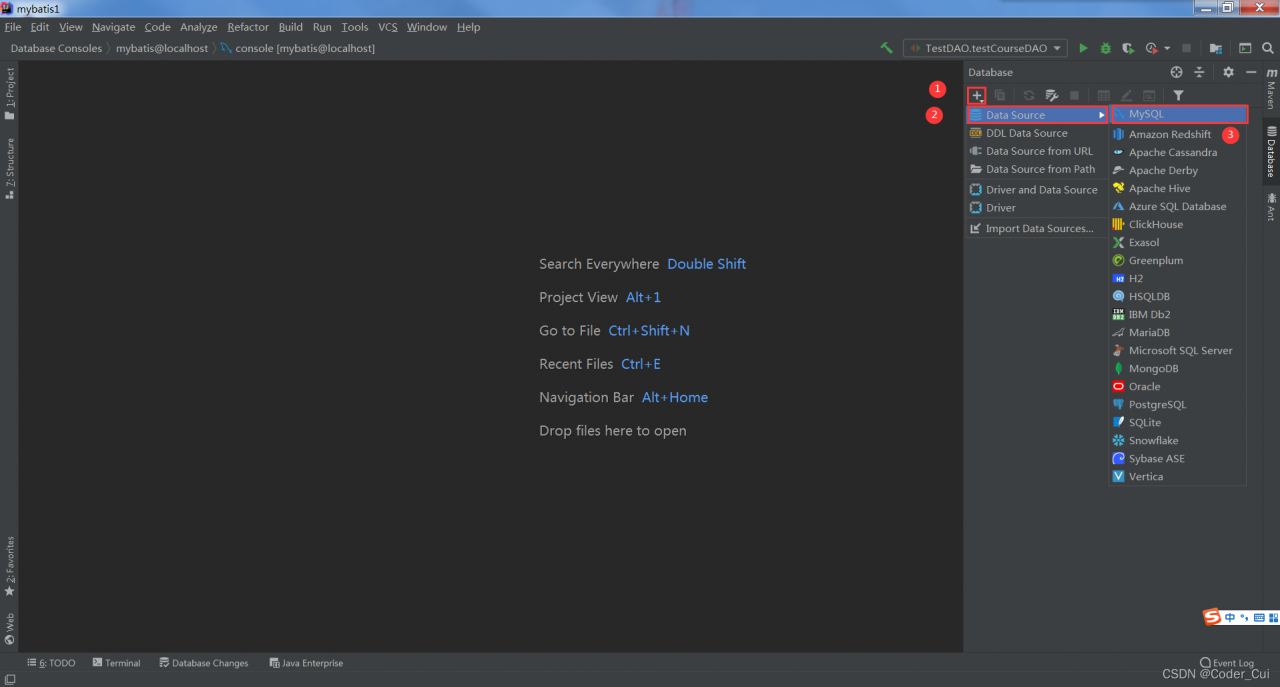The width and height of the screenshot is (1280, 687).
Task: Open the Navigate menu
Action: pyautogui.click(x=113, y=27)
